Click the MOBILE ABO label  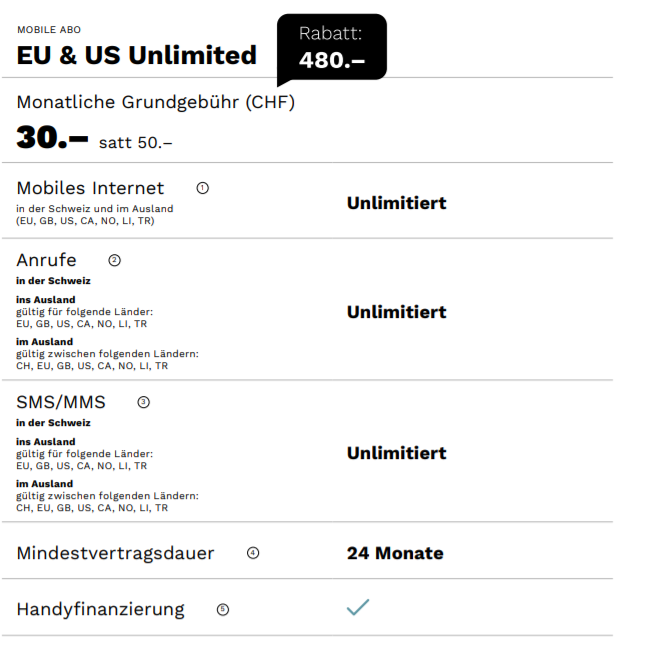[x=49, y=30]
